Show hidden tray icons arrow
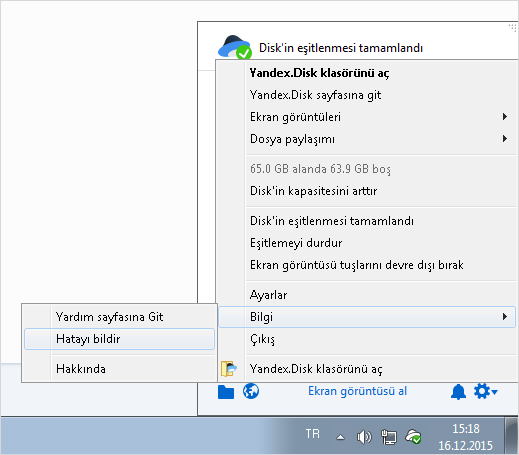This screenshot has height=455, width=519. [340, 437]
